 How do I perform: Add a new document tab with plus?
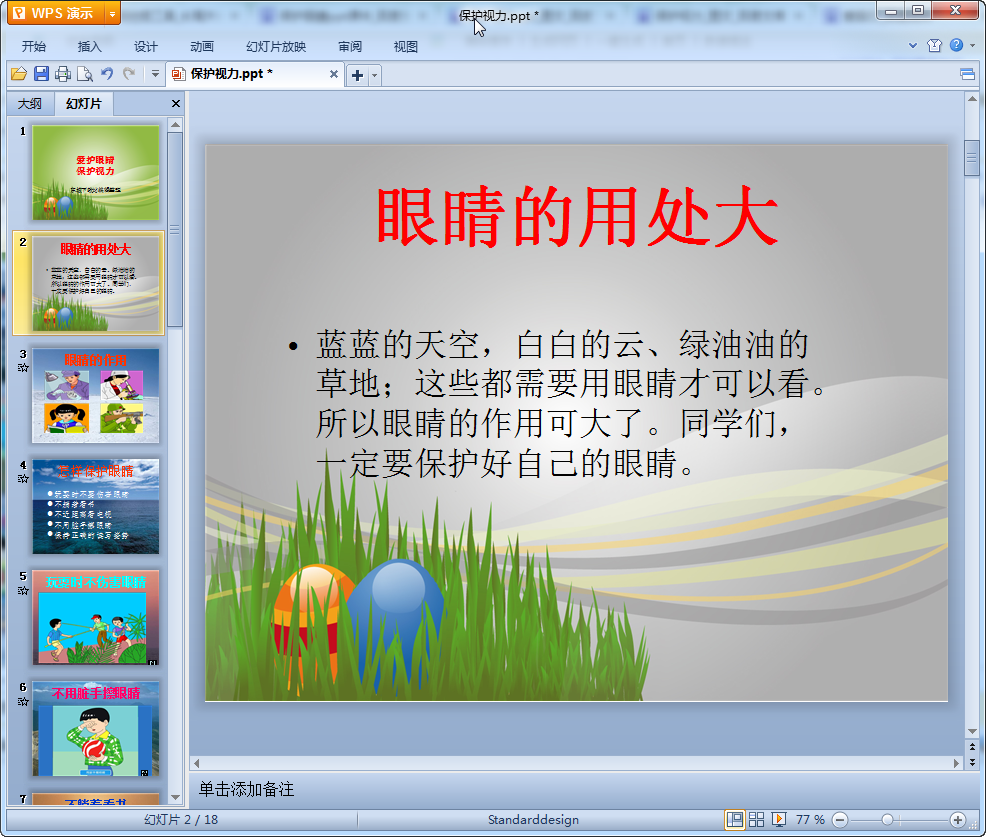click(357, 75)
